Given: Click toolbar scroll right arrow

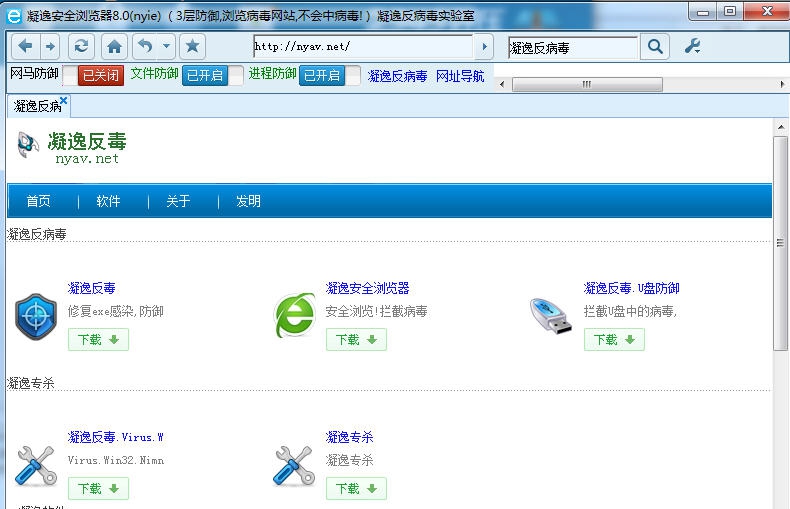Looking at the screenshot, I should tap(782, 84).
